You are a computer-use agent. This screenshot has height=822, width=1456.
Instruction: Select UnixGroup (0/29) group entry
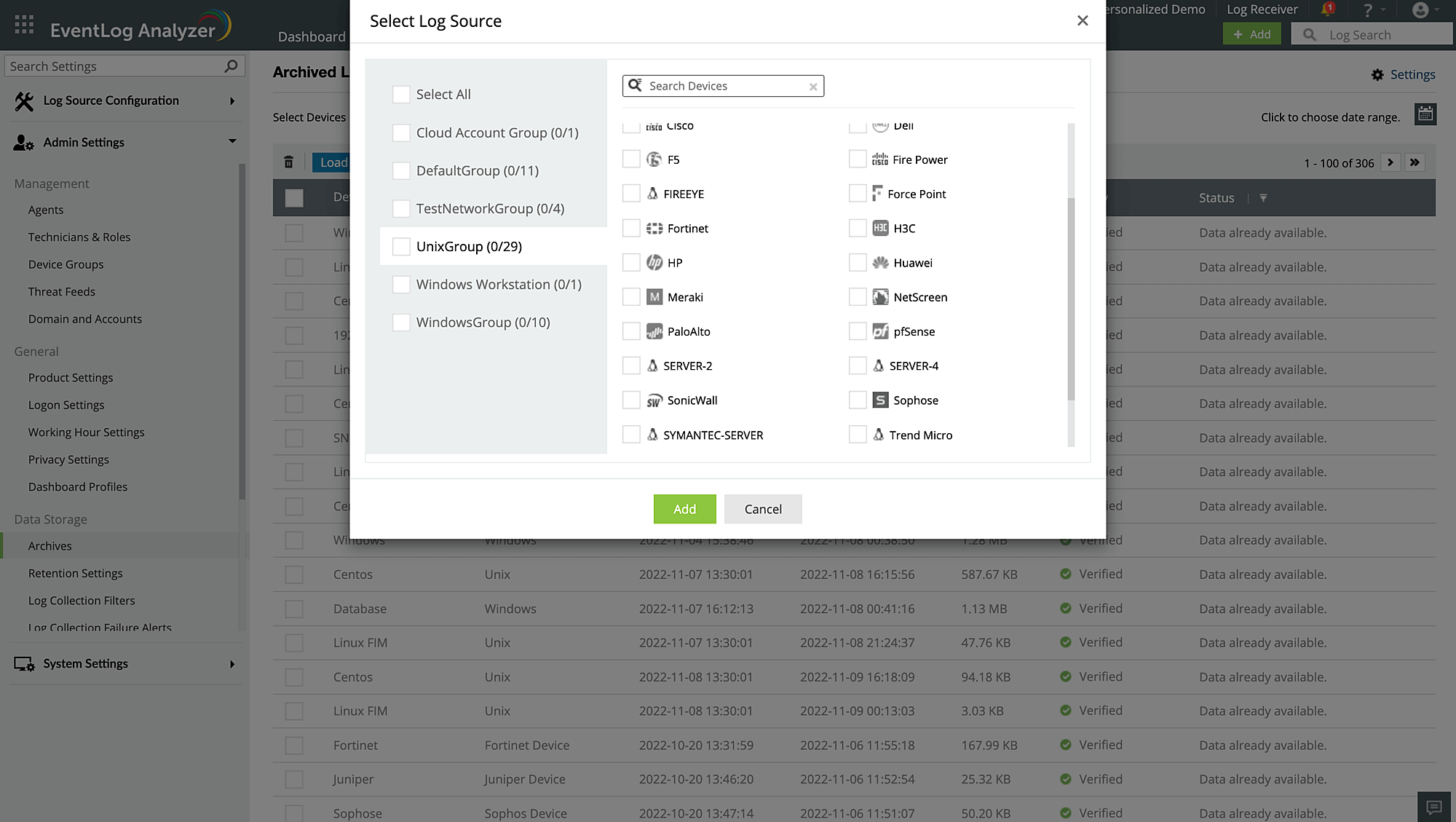coord(469,247)
